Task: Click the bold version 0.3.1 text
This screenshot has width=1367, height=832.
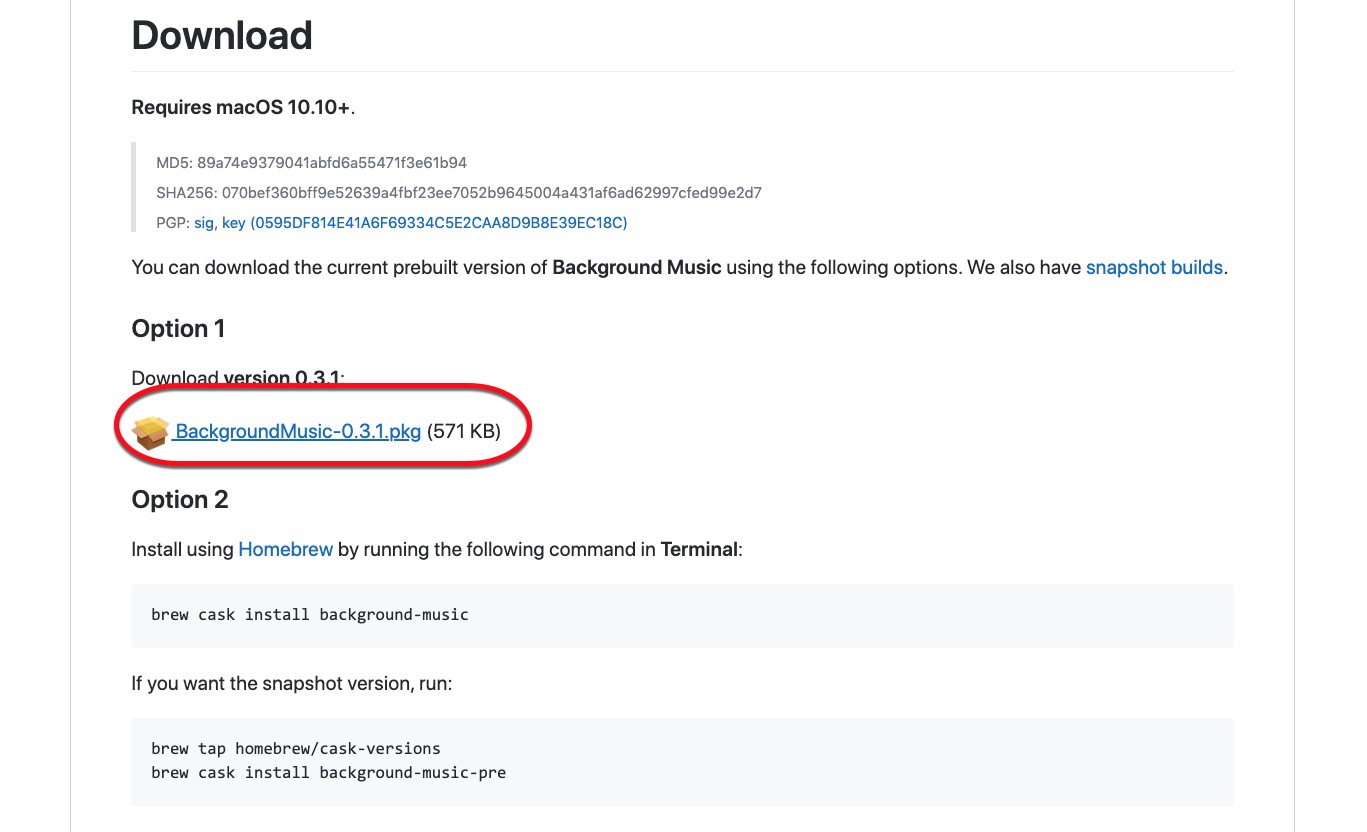Action: [x=282, y=378]
